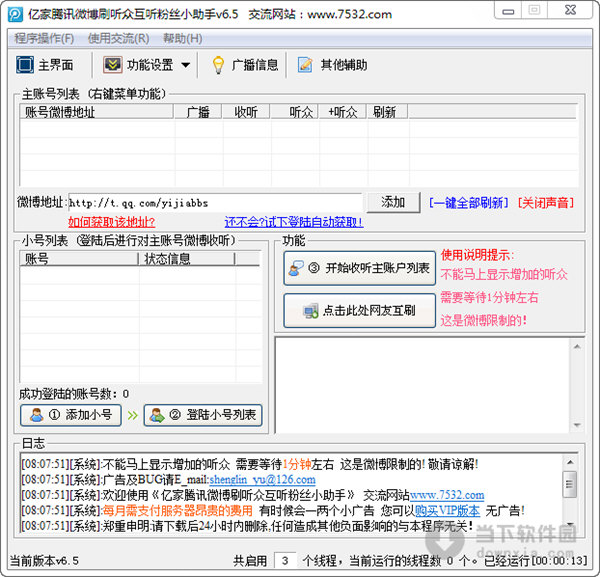Click the 主界面 main interface icon

[25, 64]
